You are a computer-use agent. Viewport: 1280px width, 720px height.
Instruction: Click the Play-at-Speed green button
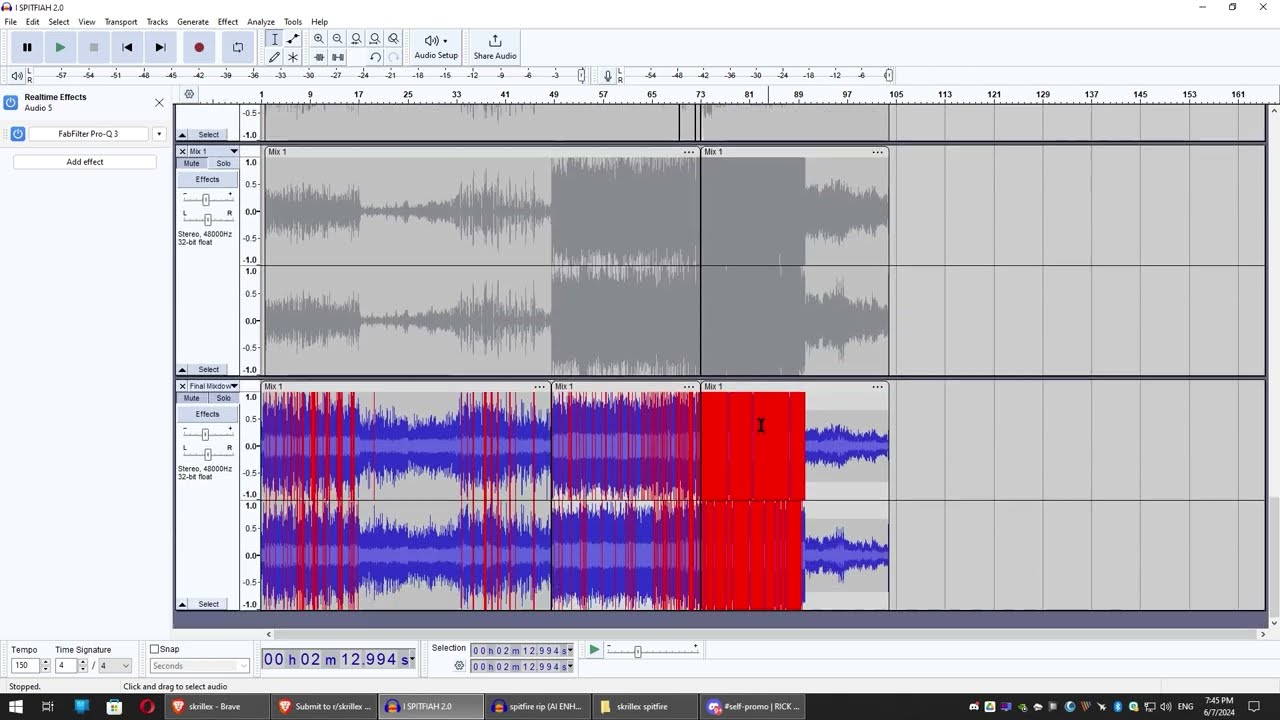click(x=594, y=650)
